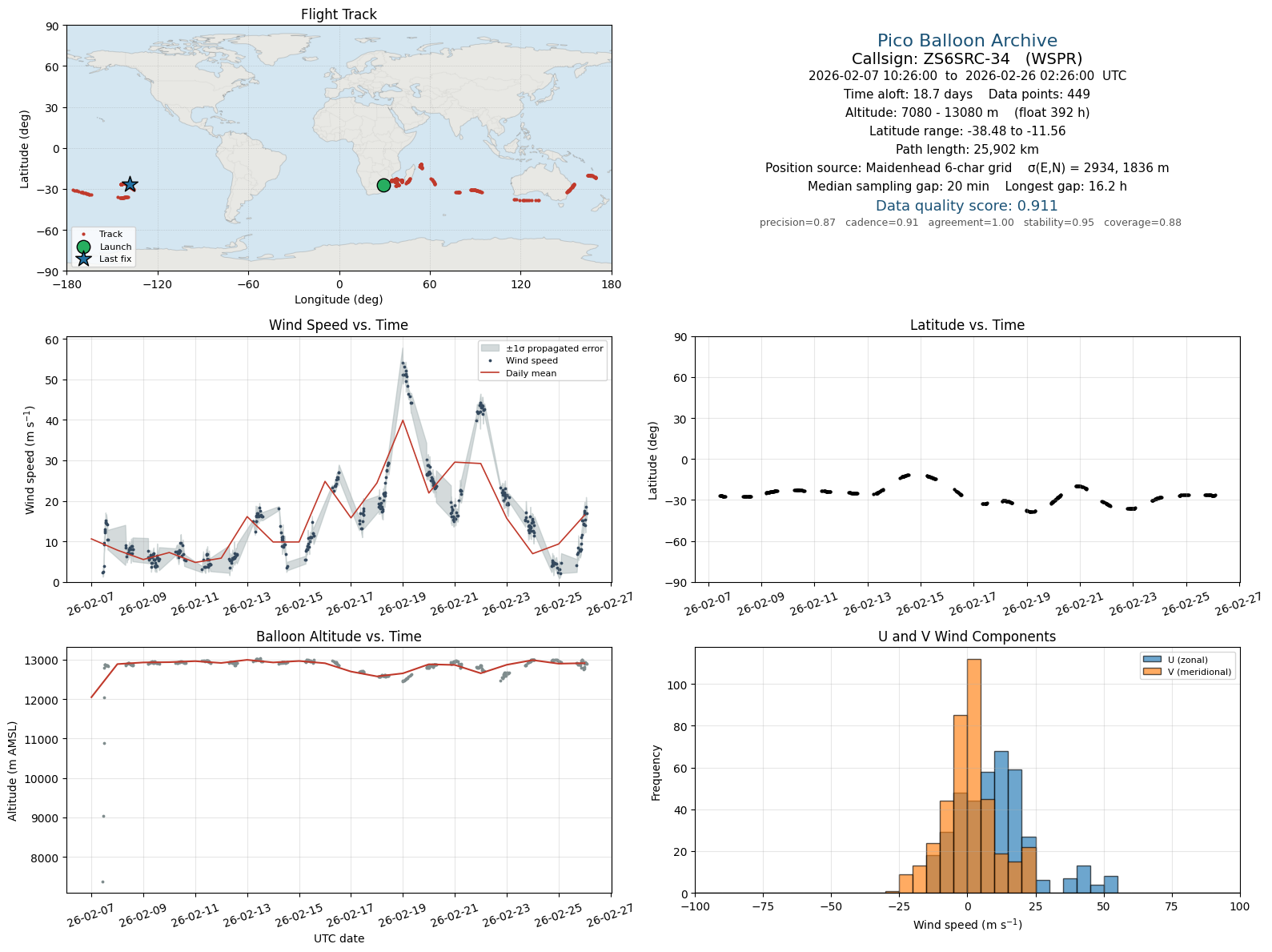This screenshot has height=952, width=1272.
Task: Select the Time aloft: 18.7 days text
Action: pos(908,94)
